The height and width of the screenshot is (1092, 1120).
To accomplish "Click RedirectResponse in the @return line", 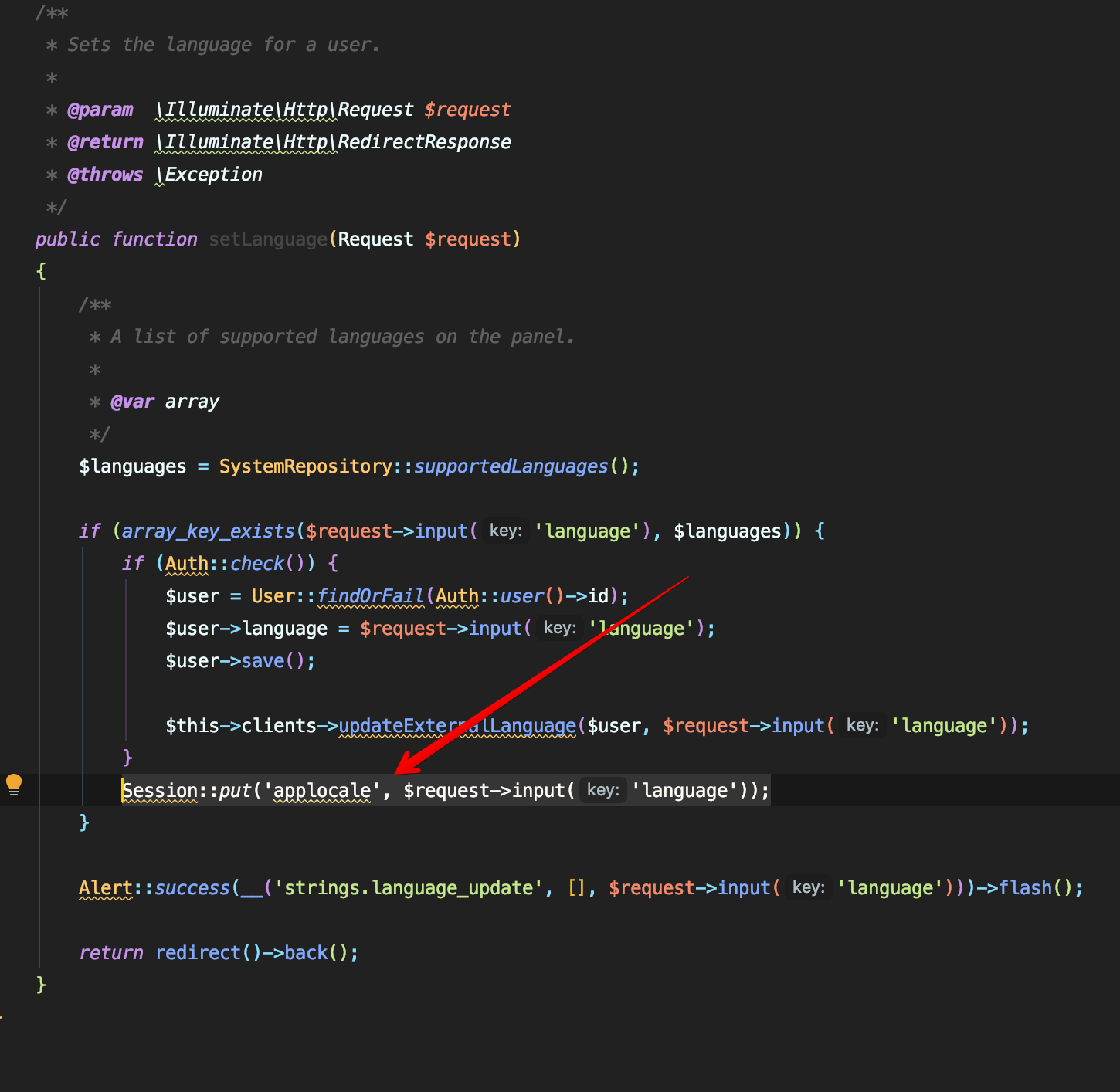I will (x=424, y=142).
